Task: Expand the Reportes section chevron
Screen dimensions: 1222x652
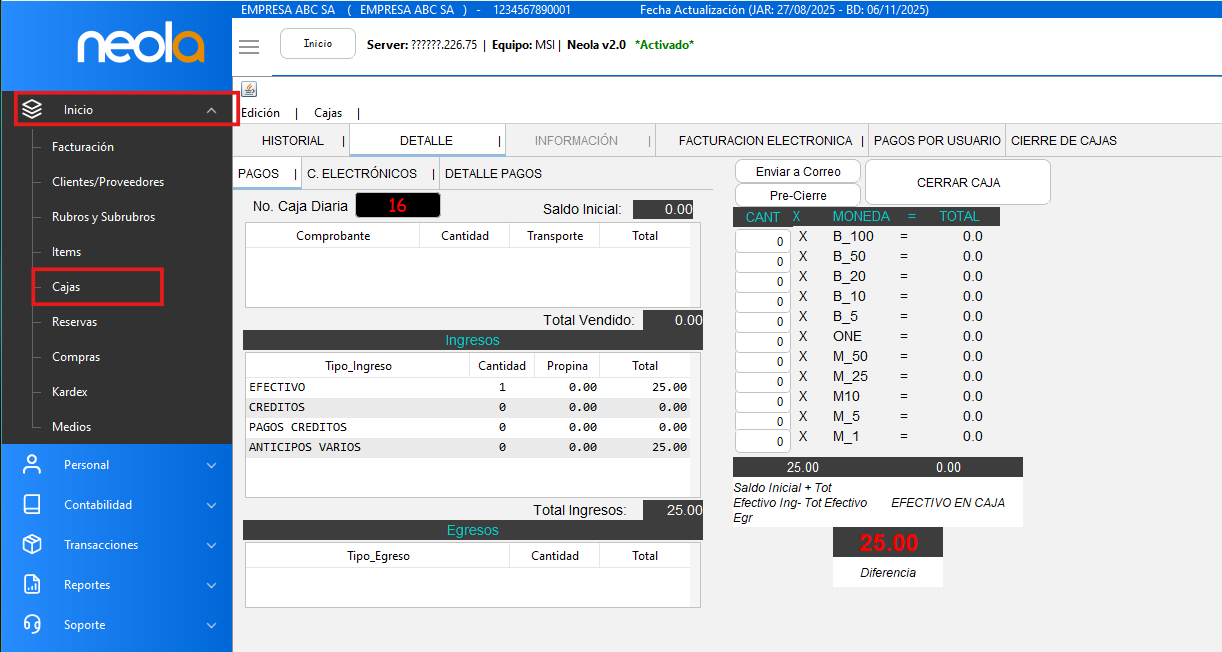Action: [211, 585]
